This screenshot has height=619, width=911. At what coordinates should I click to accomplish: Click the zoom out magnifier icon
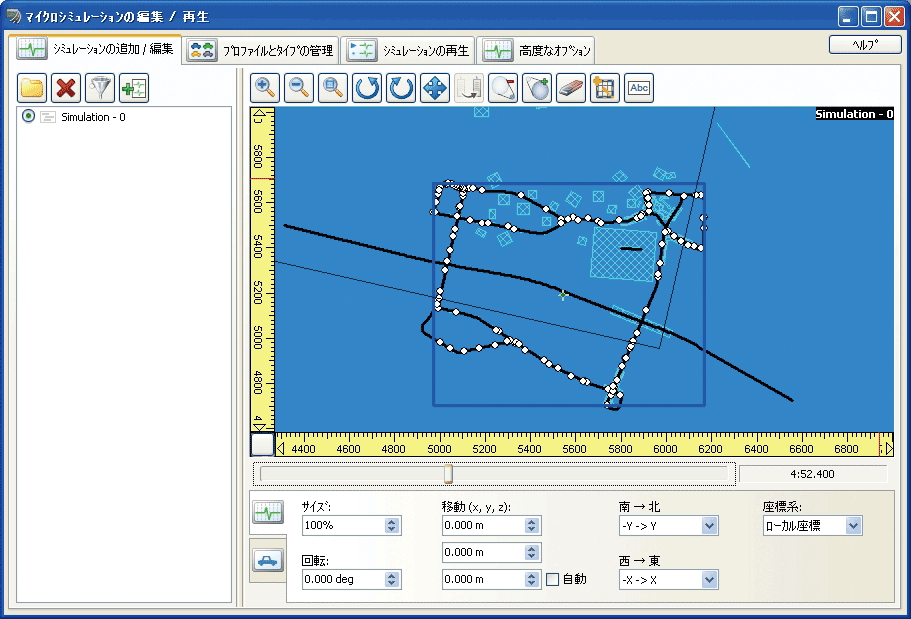click(299, 88)
